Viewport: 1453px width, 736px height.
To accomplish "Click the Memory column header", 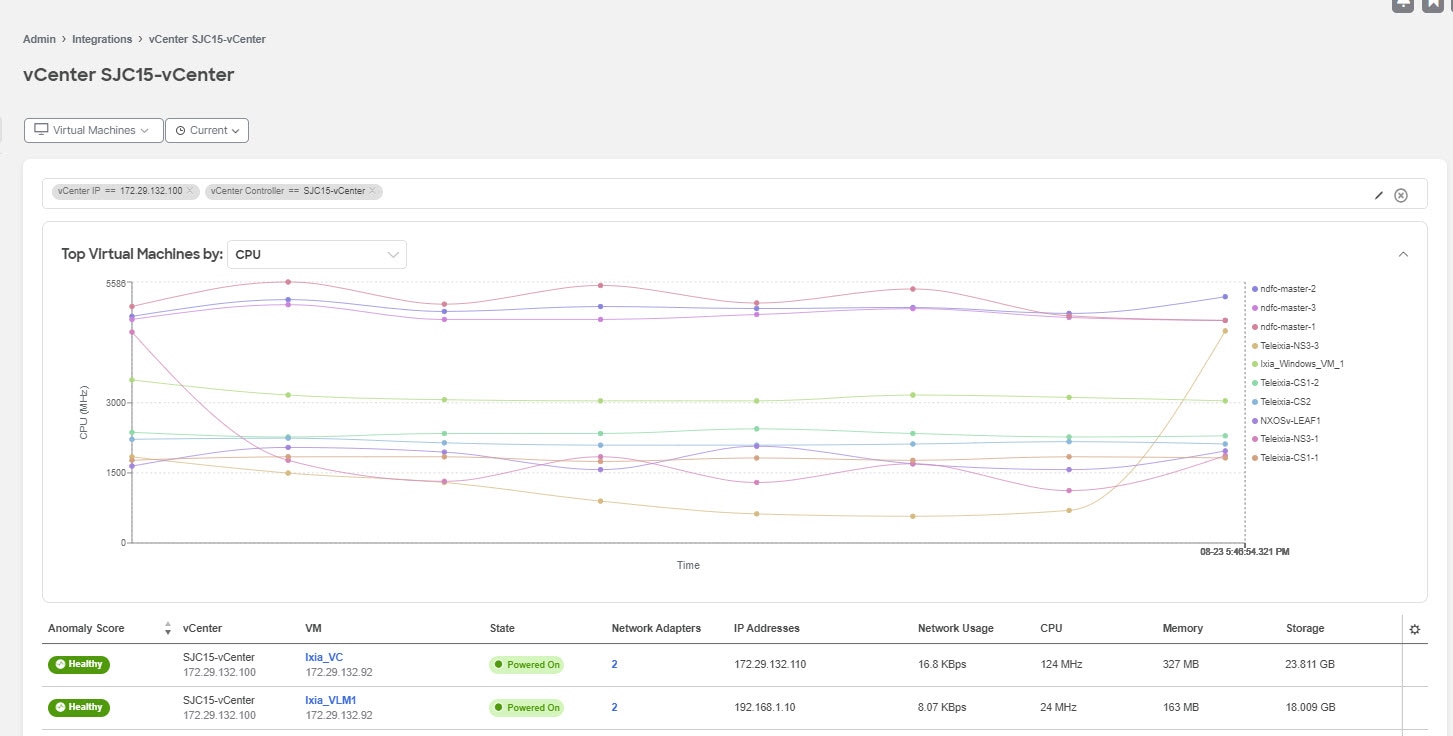I will [1182, 629].
